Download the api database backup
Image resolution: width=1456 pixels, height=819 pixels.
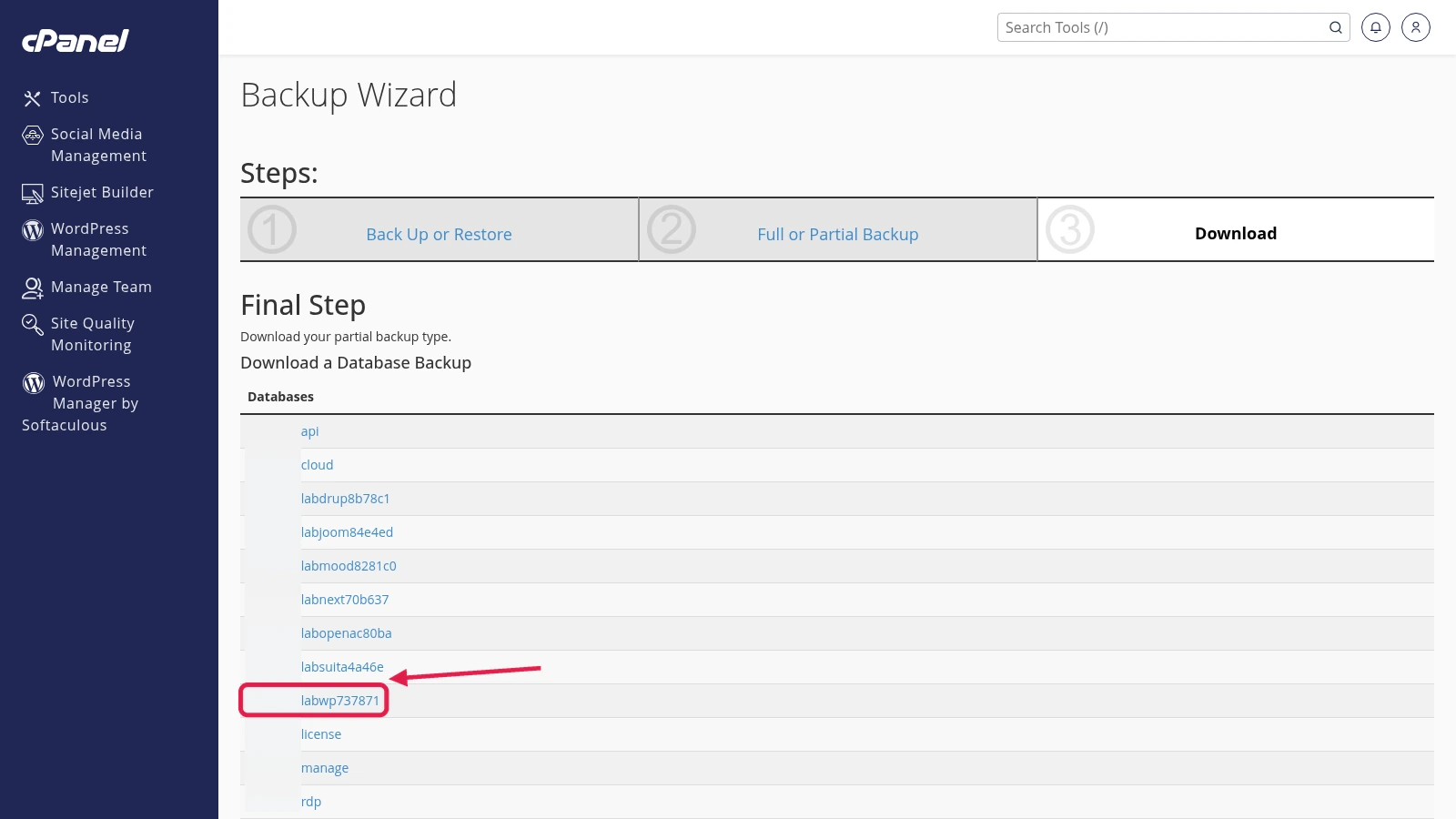[310, 431]
